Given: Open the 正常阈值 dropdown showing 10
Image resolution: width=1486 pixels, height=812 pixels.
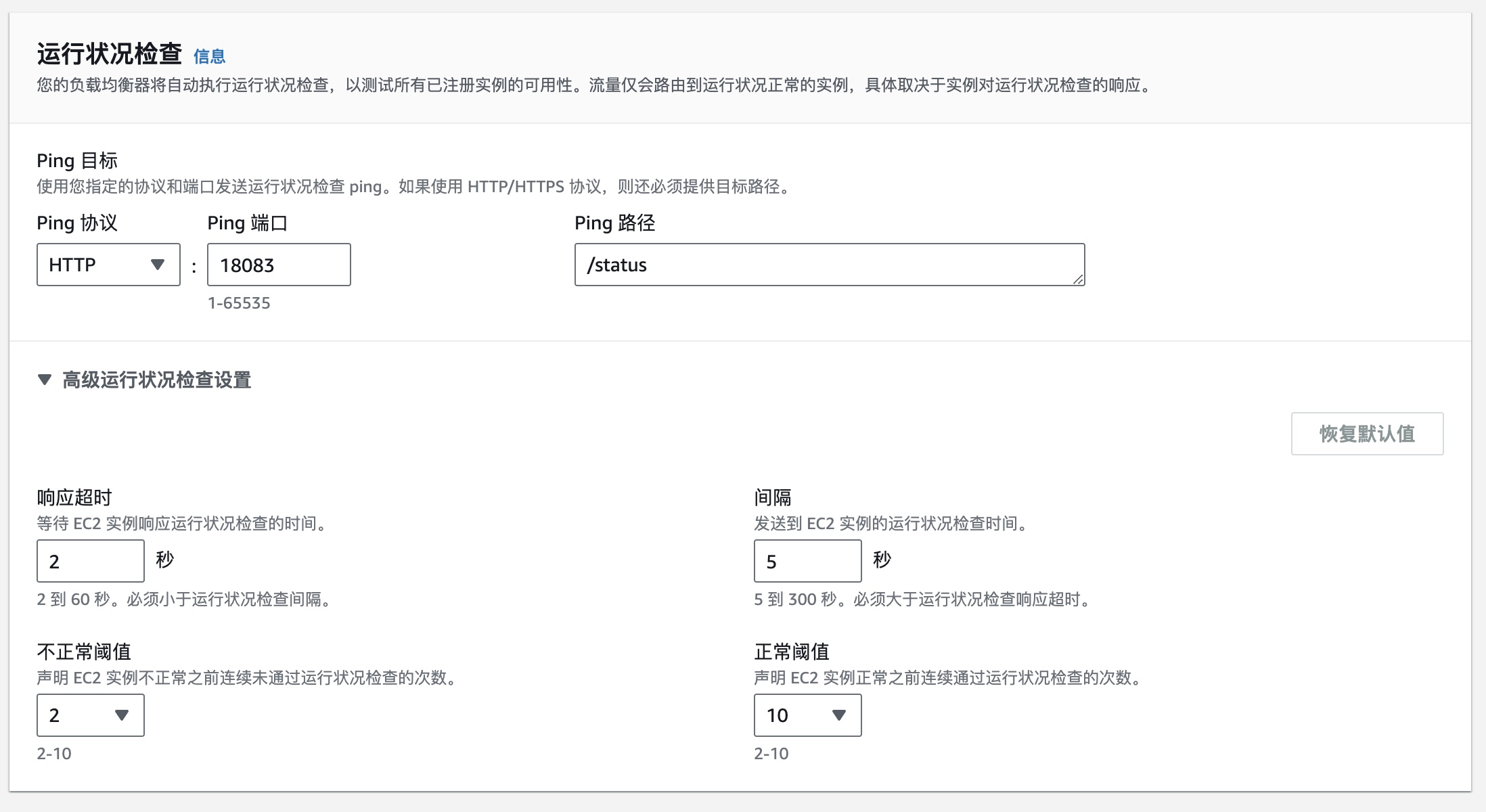Looking at the screenshot, I should (807, 715).
